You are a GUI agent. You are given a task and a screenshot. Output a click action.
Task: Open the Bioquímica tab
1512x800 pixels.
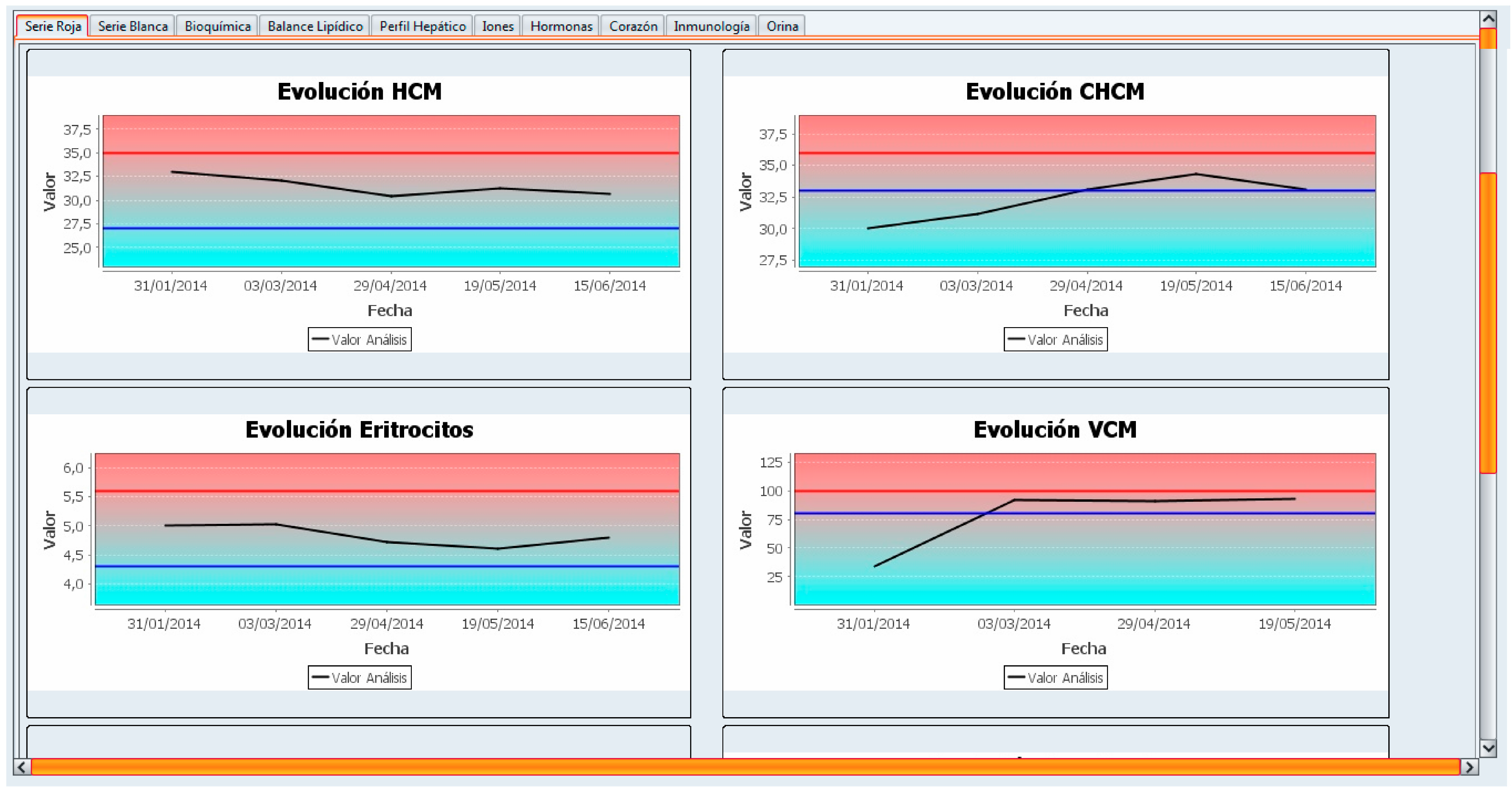pyautogui.click(x=217, y=26)
